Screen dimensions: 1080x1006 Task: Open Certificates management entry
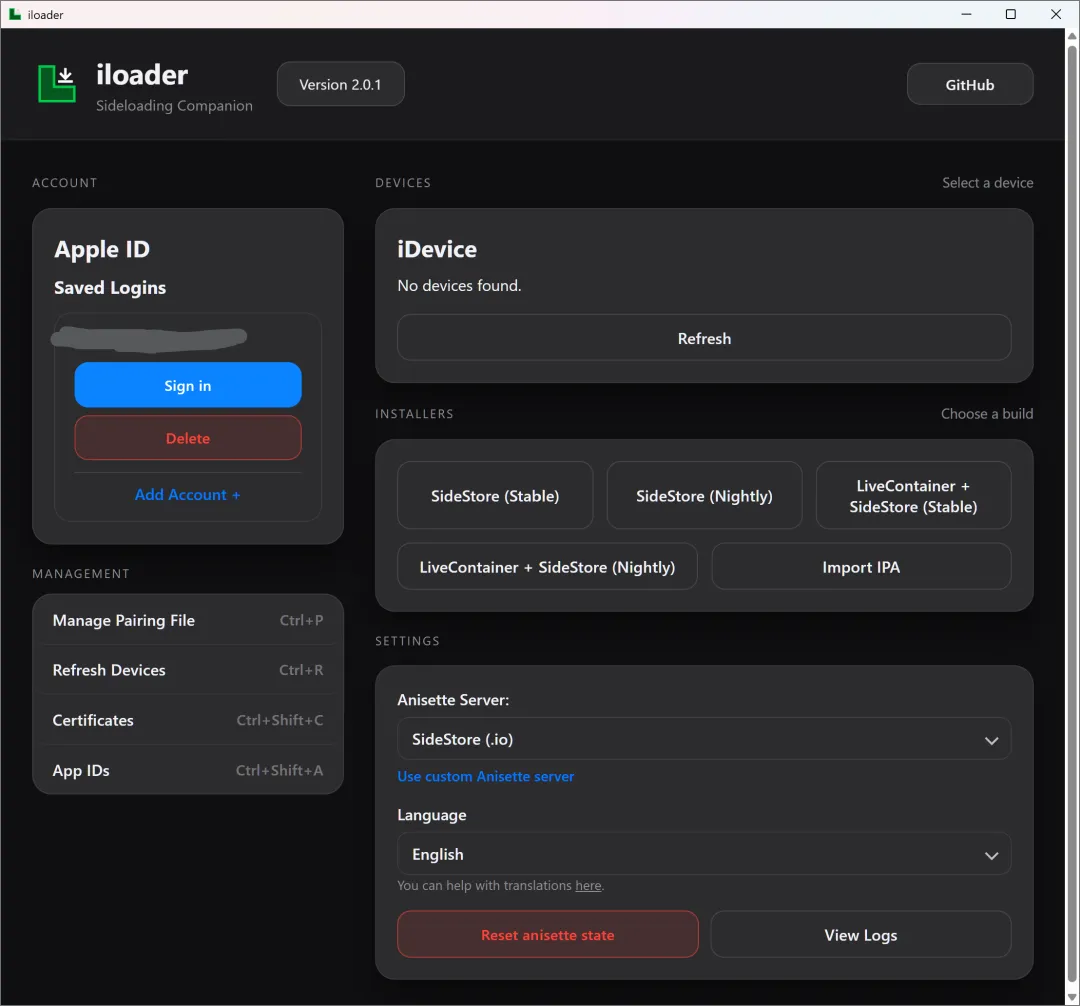tap(188, 720)
